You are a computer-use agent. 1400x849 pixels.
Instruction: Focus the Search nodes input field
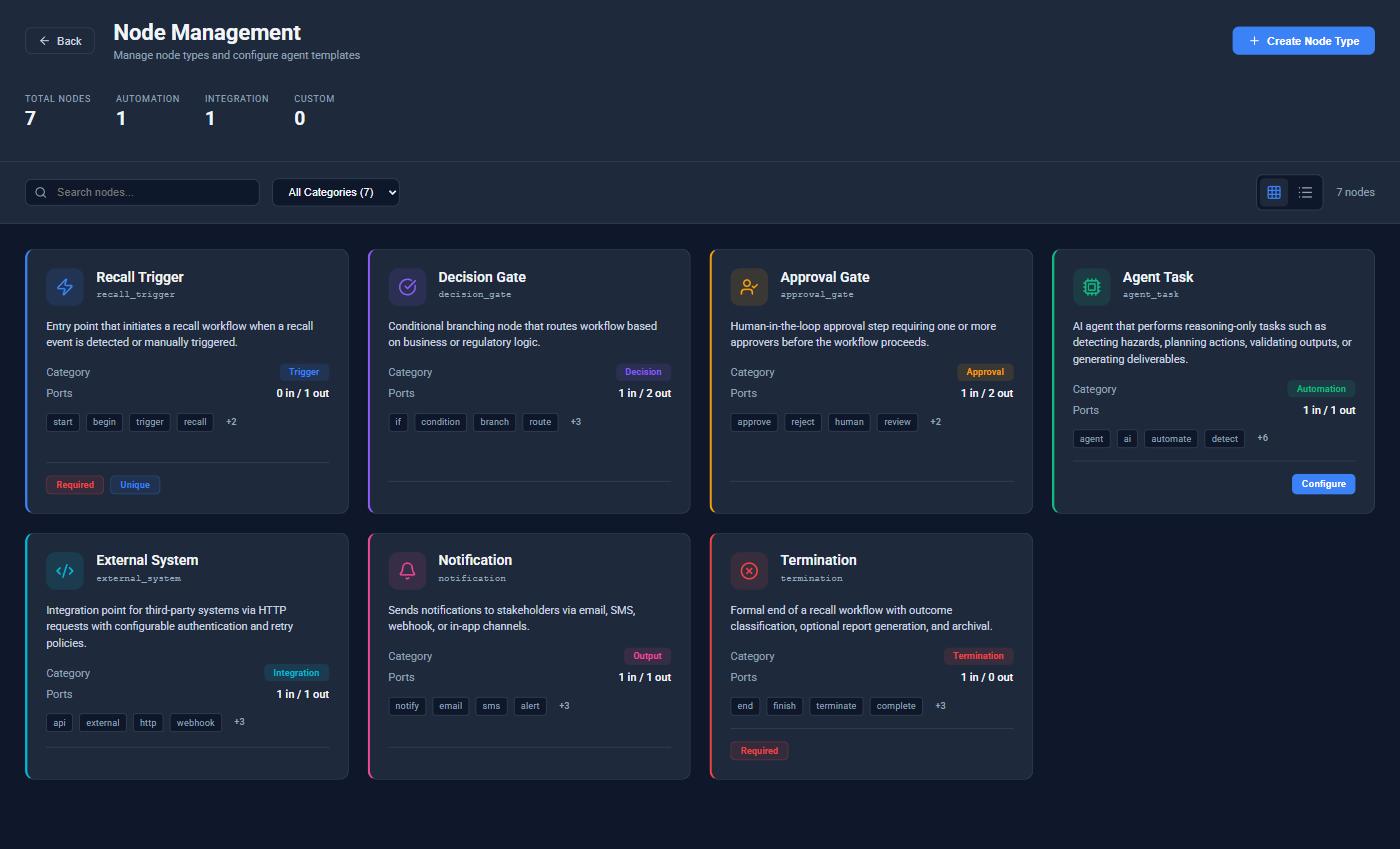click(x=142, y=192)
